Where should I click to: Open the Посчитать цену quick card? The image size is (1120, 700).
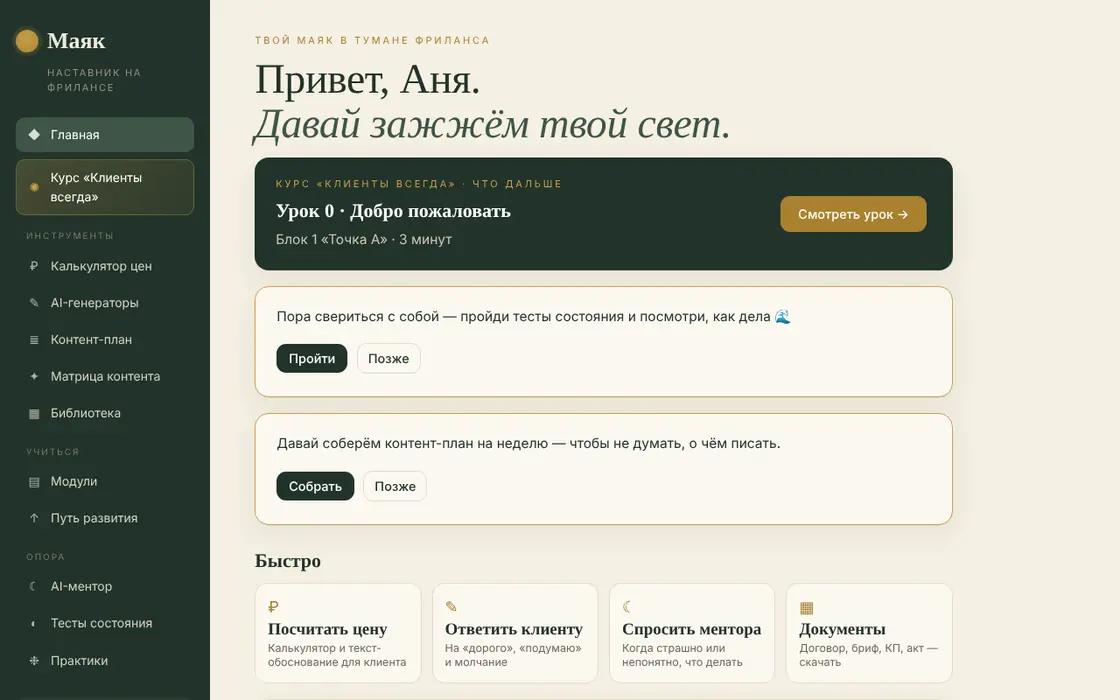coord(338,633)
